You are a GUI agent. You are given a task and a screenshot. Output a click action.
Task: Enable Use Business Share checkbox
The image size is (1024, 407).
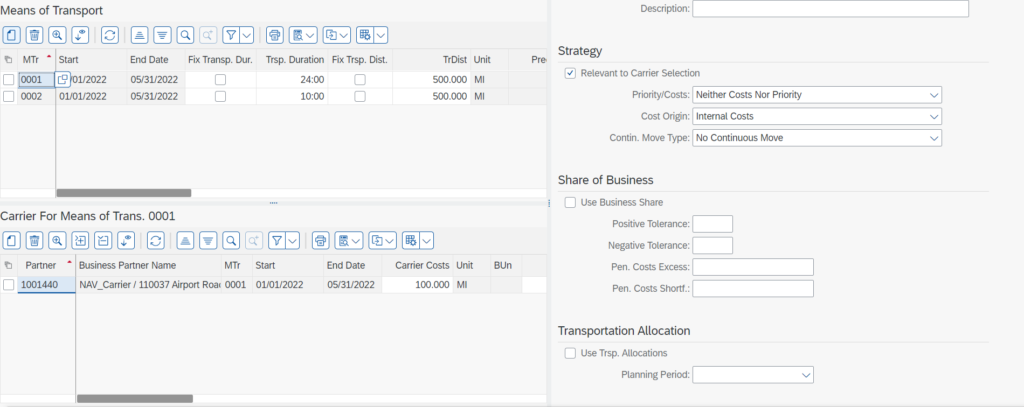570,202
